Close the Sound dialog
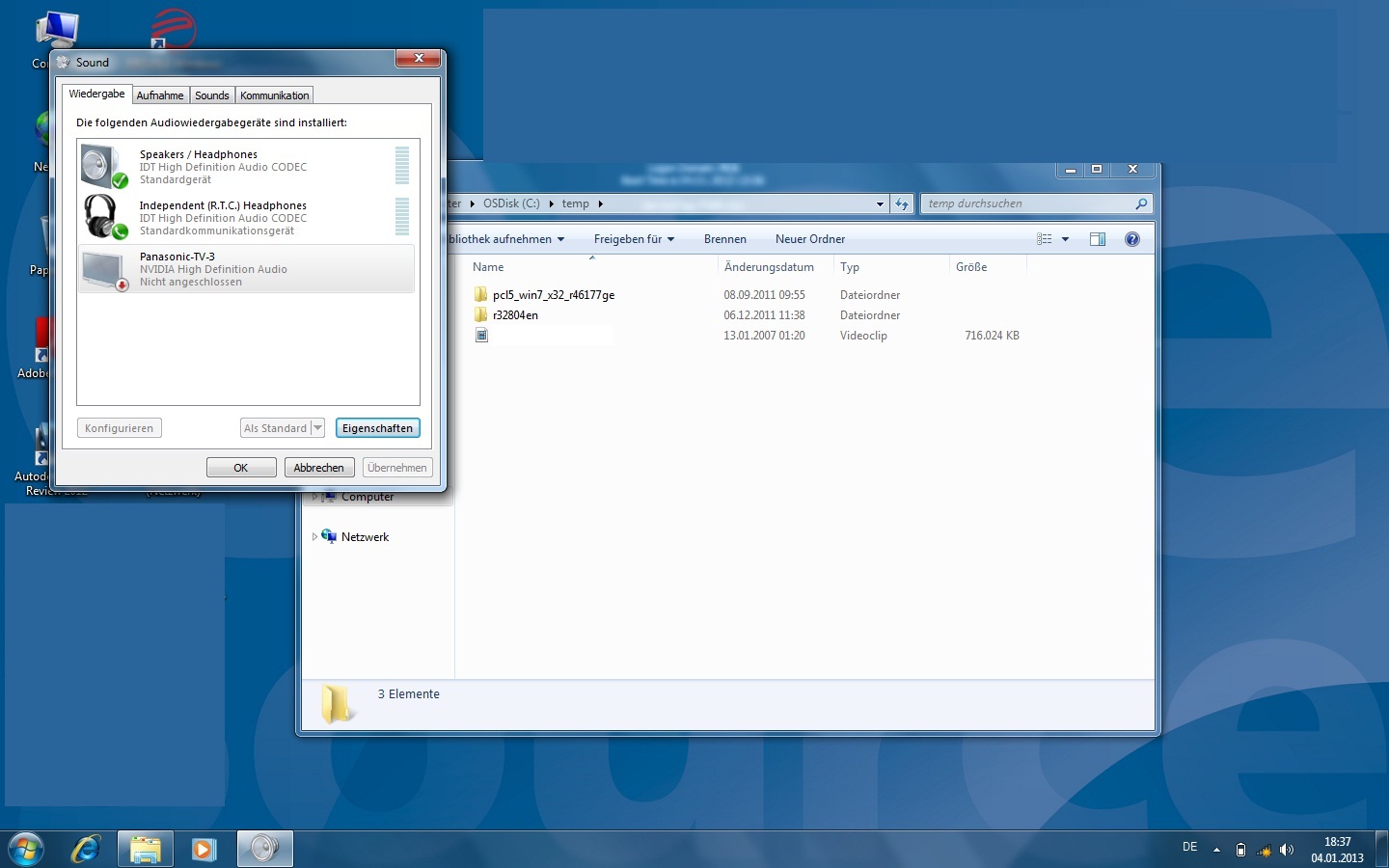Viewport: 1389px width, 868px height. (x=419, y=58)
